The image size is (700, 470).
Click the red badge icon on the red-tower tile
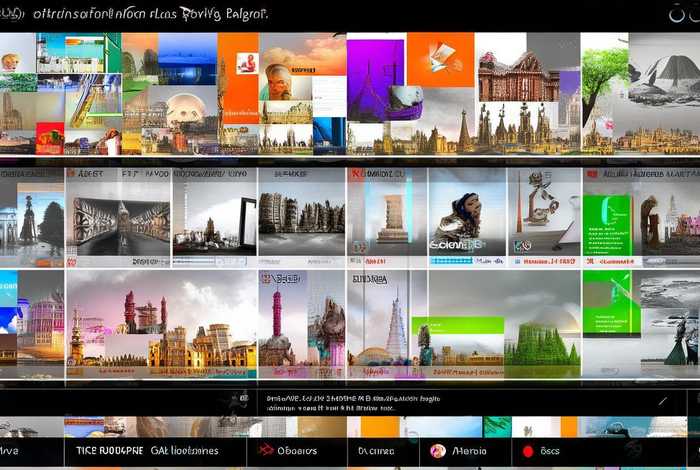(x=266, y=279)
